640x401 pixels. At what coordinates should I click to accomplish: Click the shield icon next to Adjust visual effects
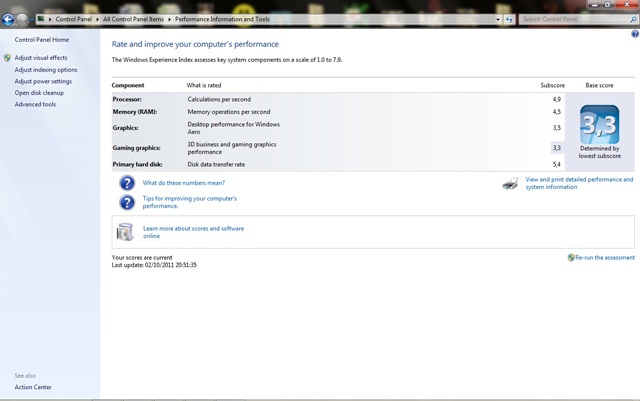[7, 58]
